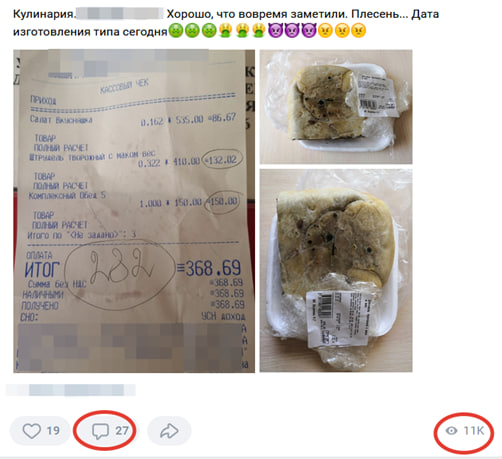Click the first purple devil emoji
The width and height of the screenshot is (502, 459).
[275, 31]
